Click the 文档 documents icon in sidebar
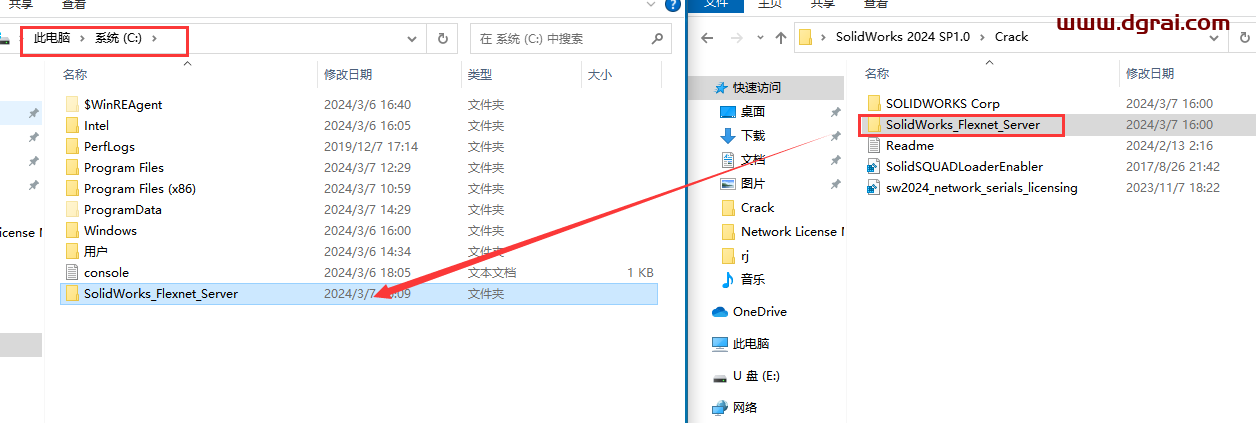 coord(728,159)
